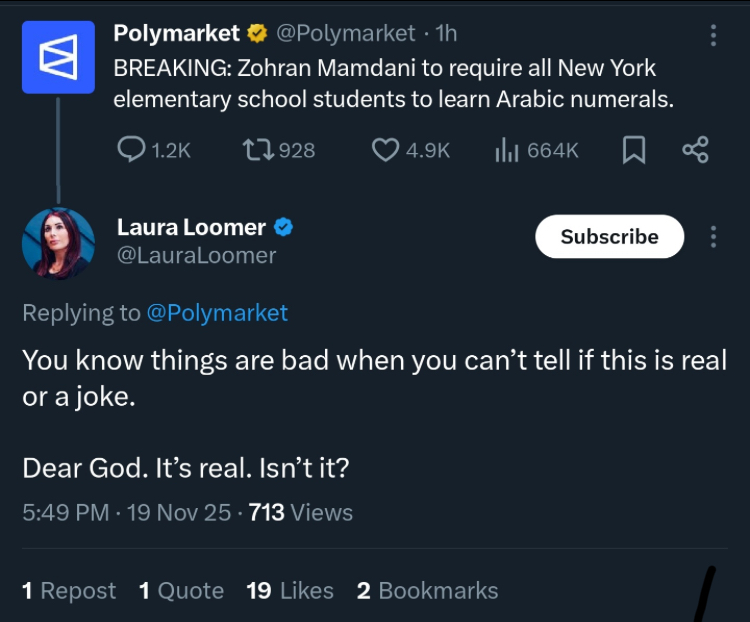
Task: Subscribe to Laura Loomer
Action: coord(609,237)
